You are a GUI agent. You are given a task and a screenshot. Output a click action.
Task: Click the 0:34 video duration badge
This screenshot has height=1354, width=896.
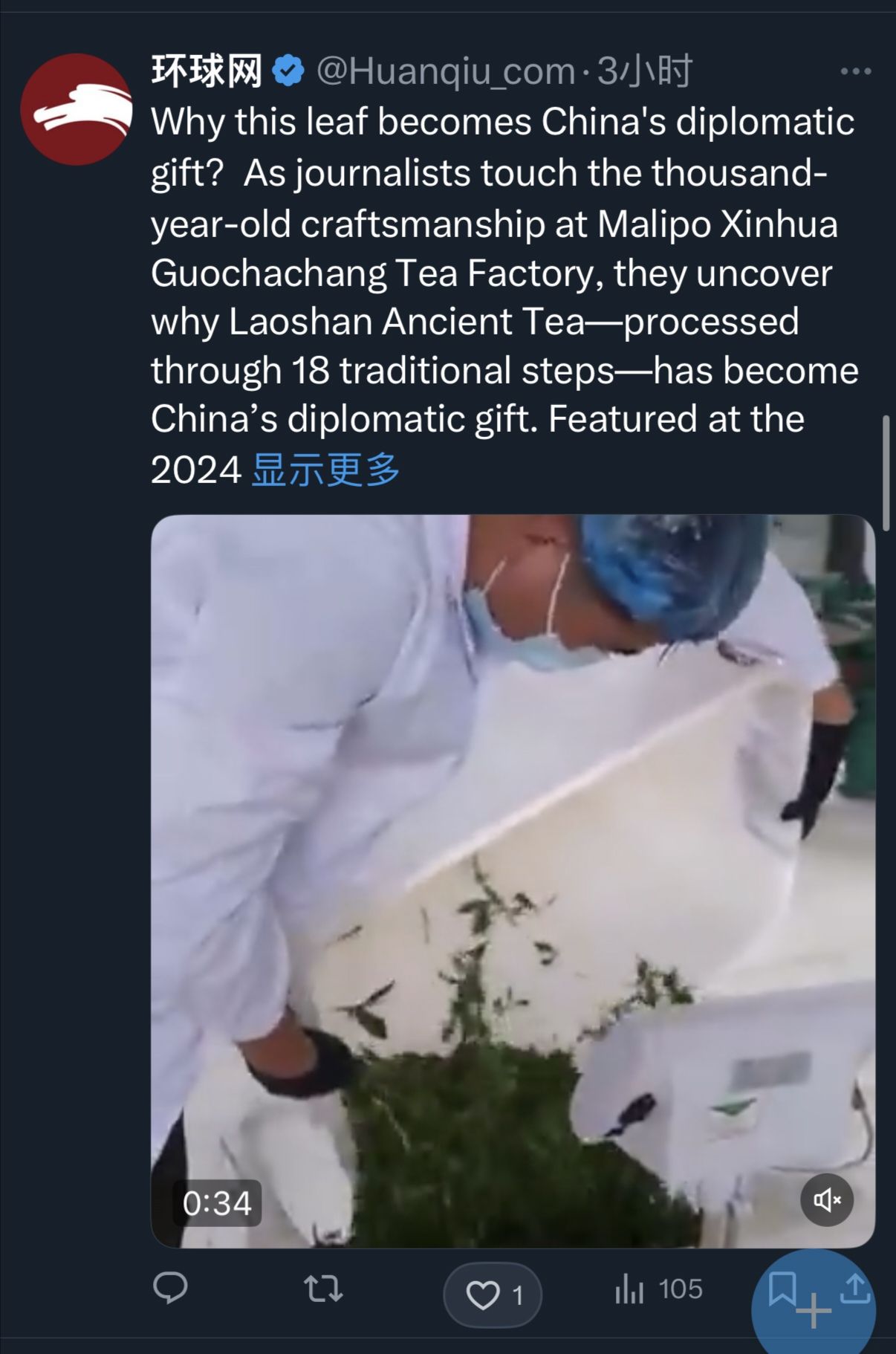click(217, 1203)
